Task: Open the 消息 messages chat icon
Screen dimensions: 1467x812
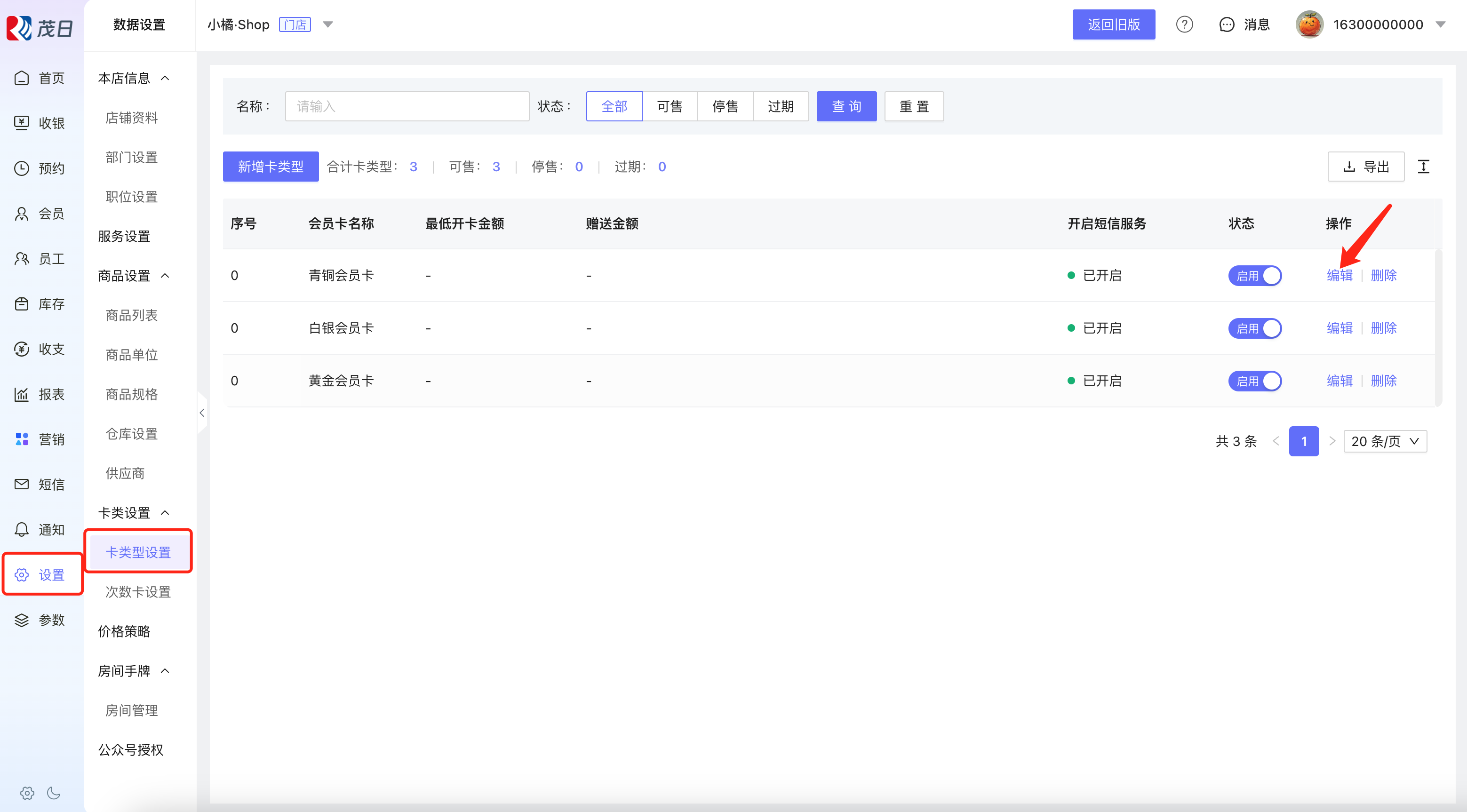Action: tap(1226, 24)
